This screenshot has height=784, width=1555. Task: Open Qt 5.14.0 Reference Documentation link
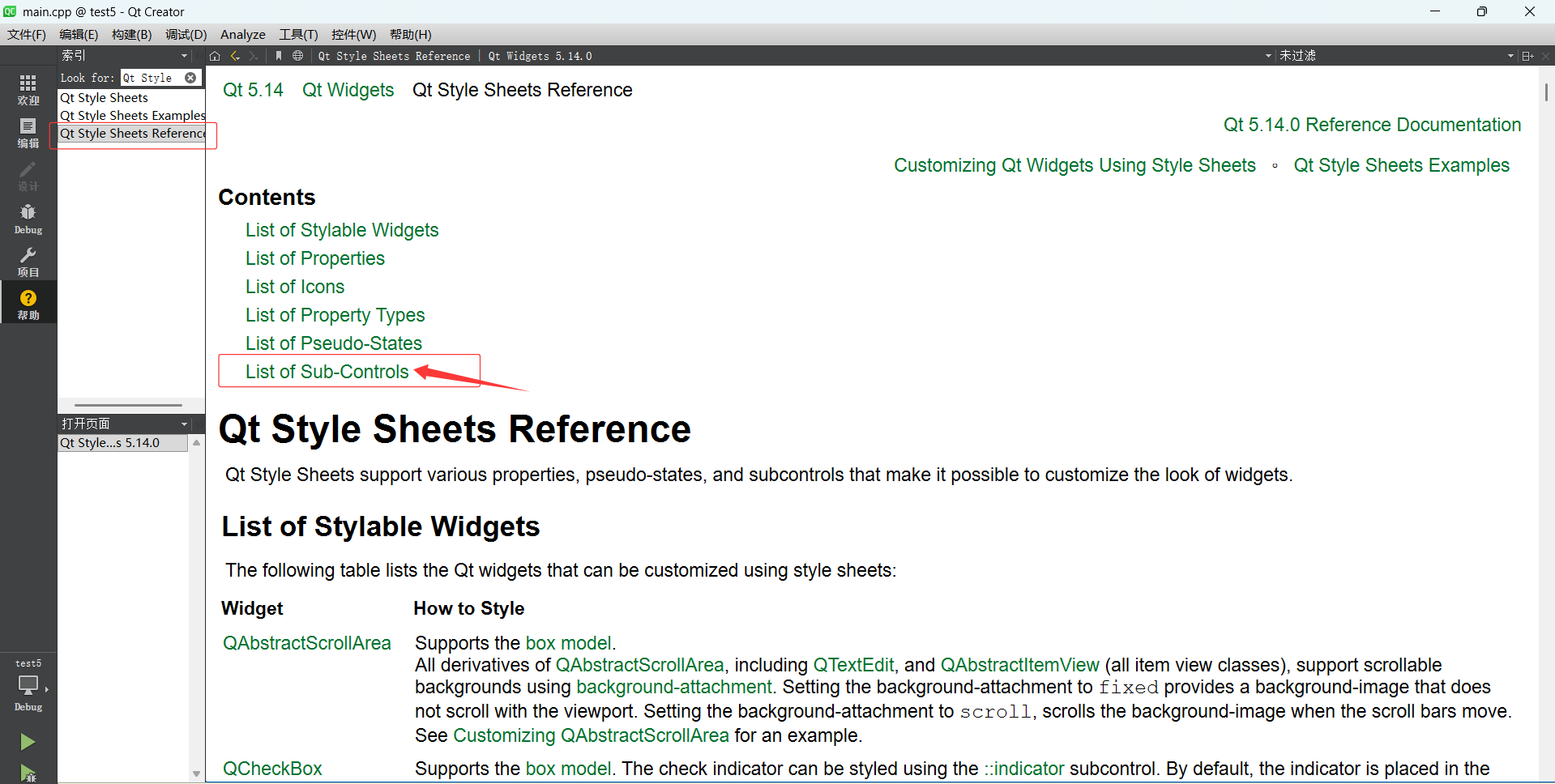[1372, 125]
